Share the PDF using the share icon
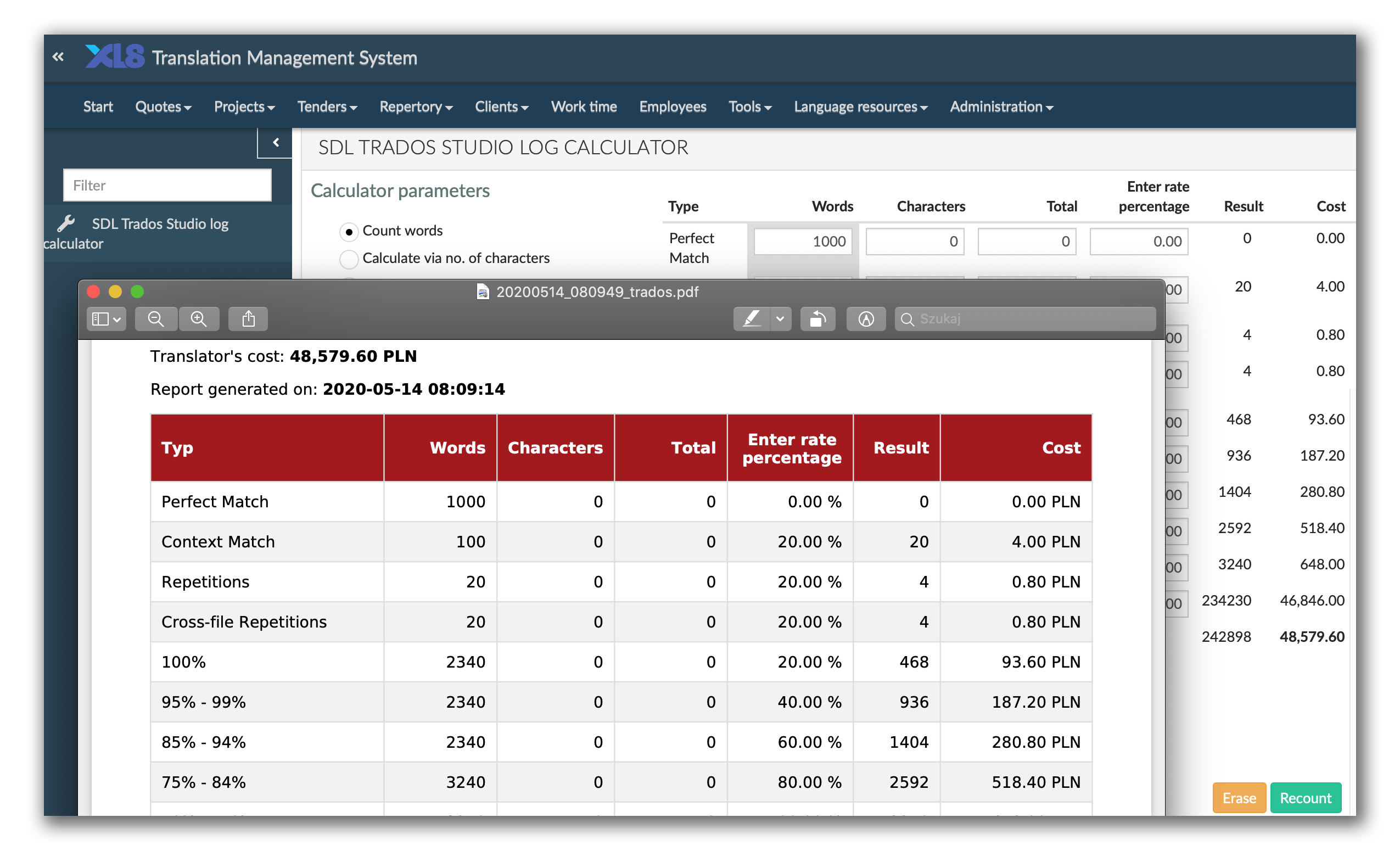 tap(248, 320)
